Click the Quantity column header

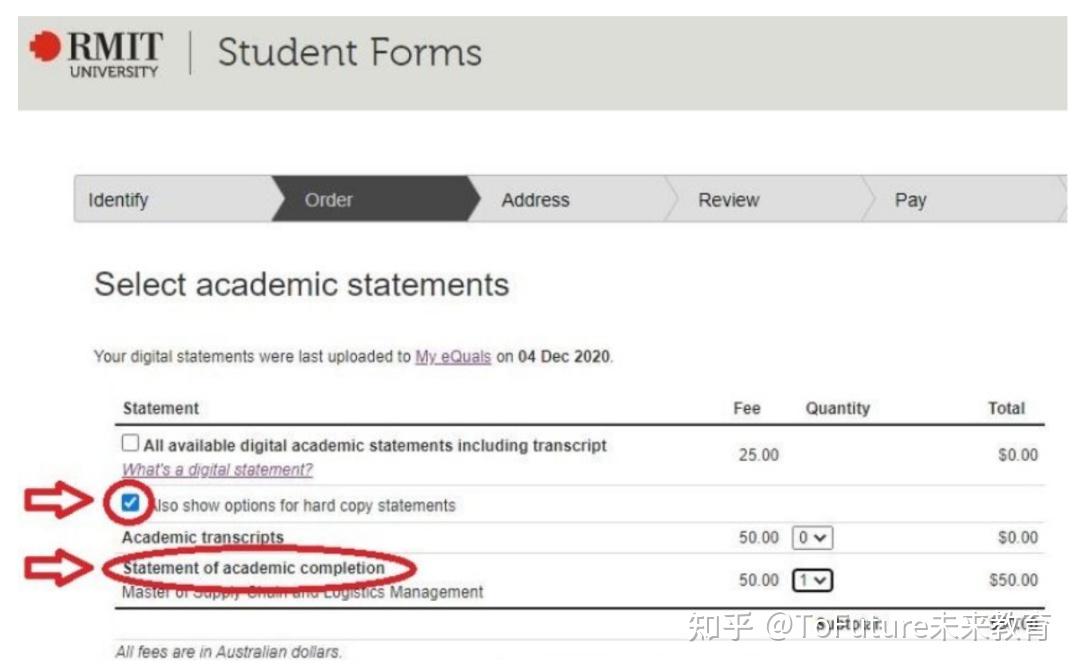[x=838, y=408]
